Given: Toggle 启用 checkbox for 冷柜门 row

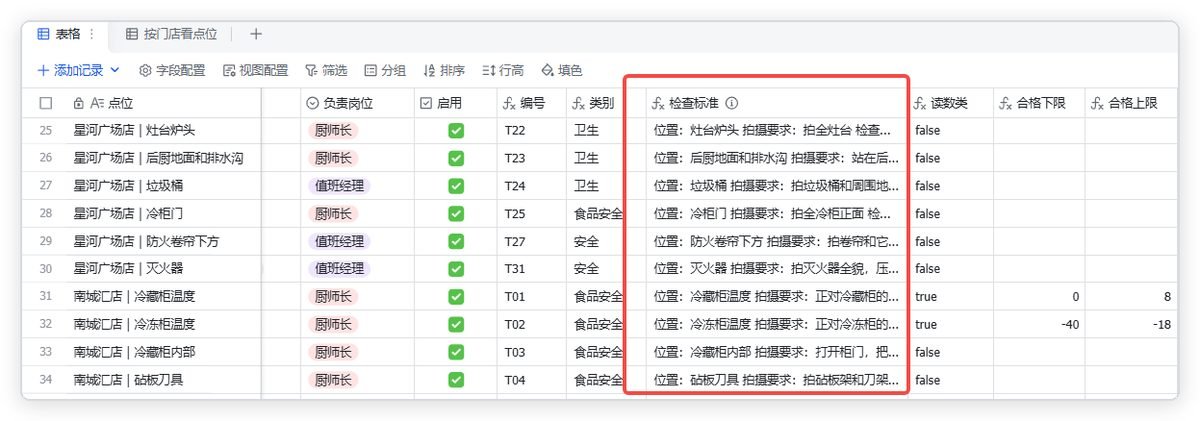Looking at the screenshot, I should tap(456, 213).
